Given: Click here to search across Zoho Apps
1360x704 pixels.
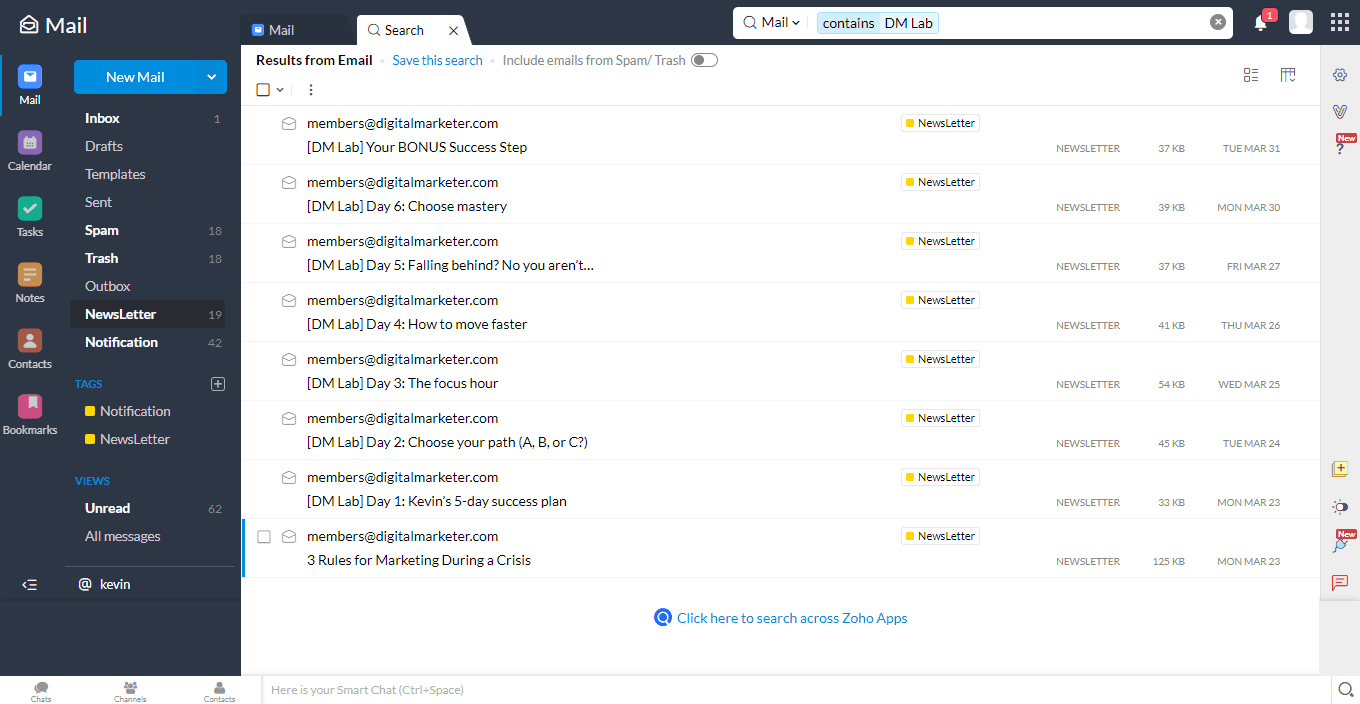Looking at the screenshot, I should [791, 618].
